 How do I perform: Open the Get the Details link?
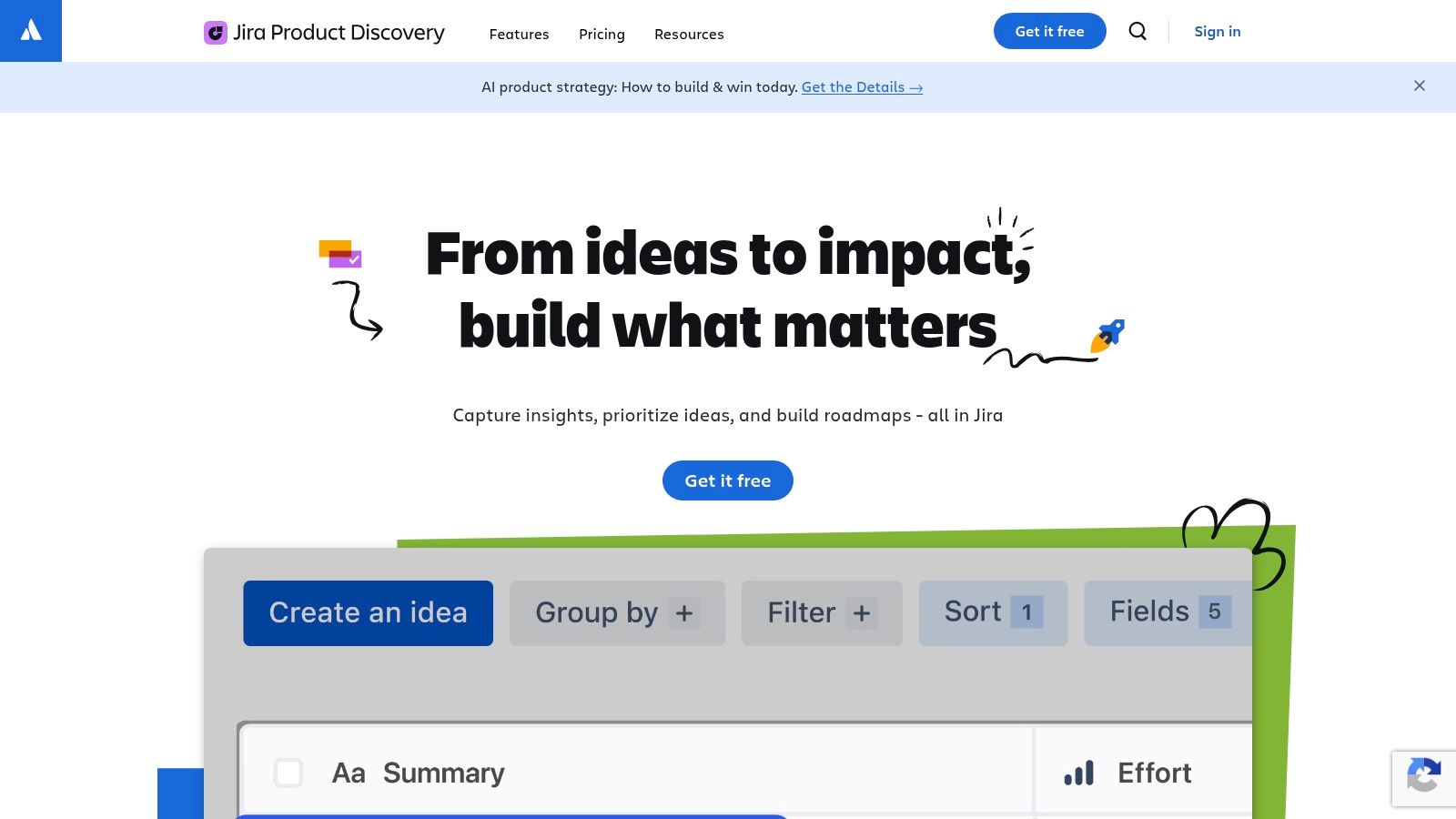pos(862,87)
